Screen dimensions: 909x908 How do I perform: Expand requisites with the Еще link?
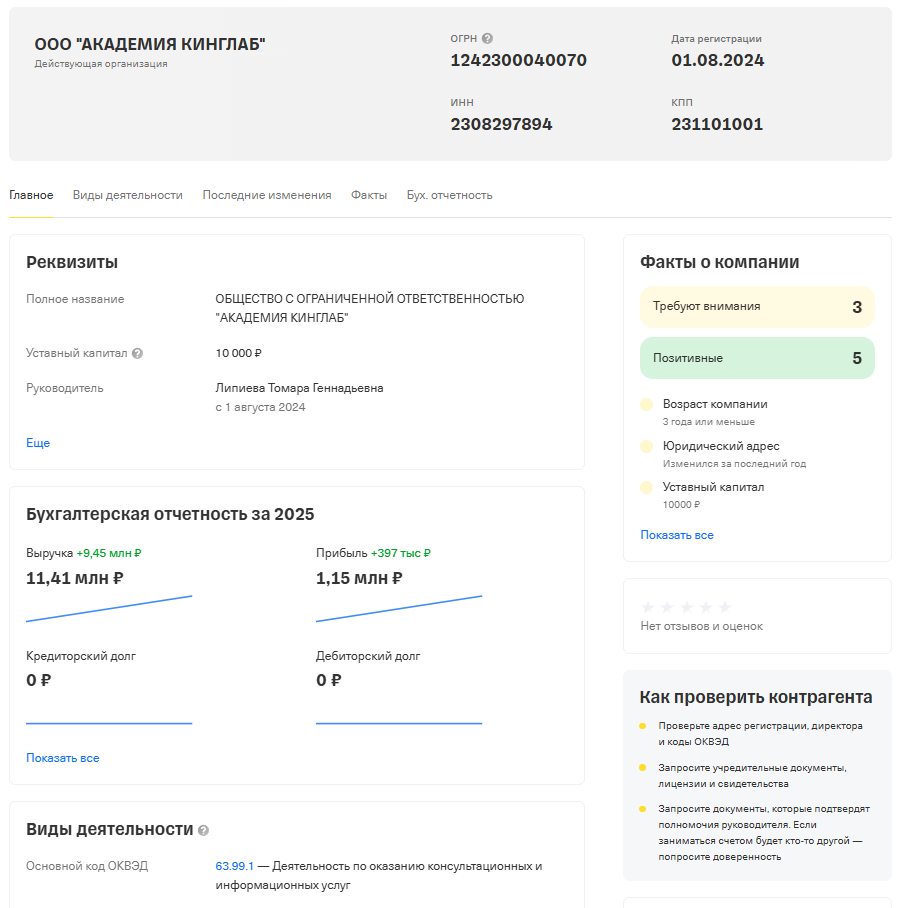click(38, 443)
